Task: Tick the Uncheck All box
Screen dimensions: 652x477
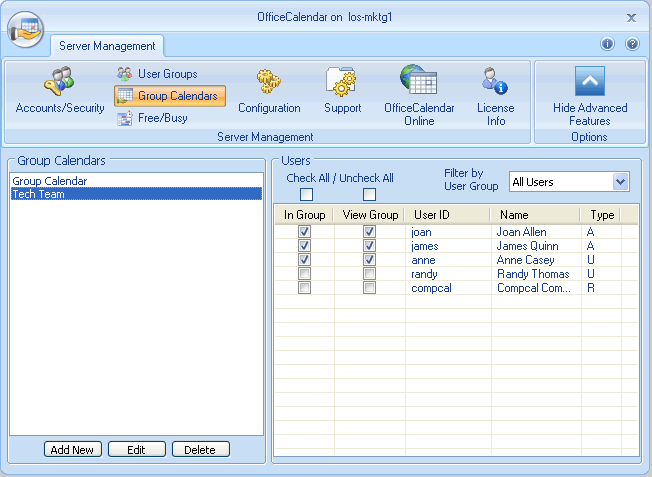Action: pyautogui.click(x=369, y=194)
